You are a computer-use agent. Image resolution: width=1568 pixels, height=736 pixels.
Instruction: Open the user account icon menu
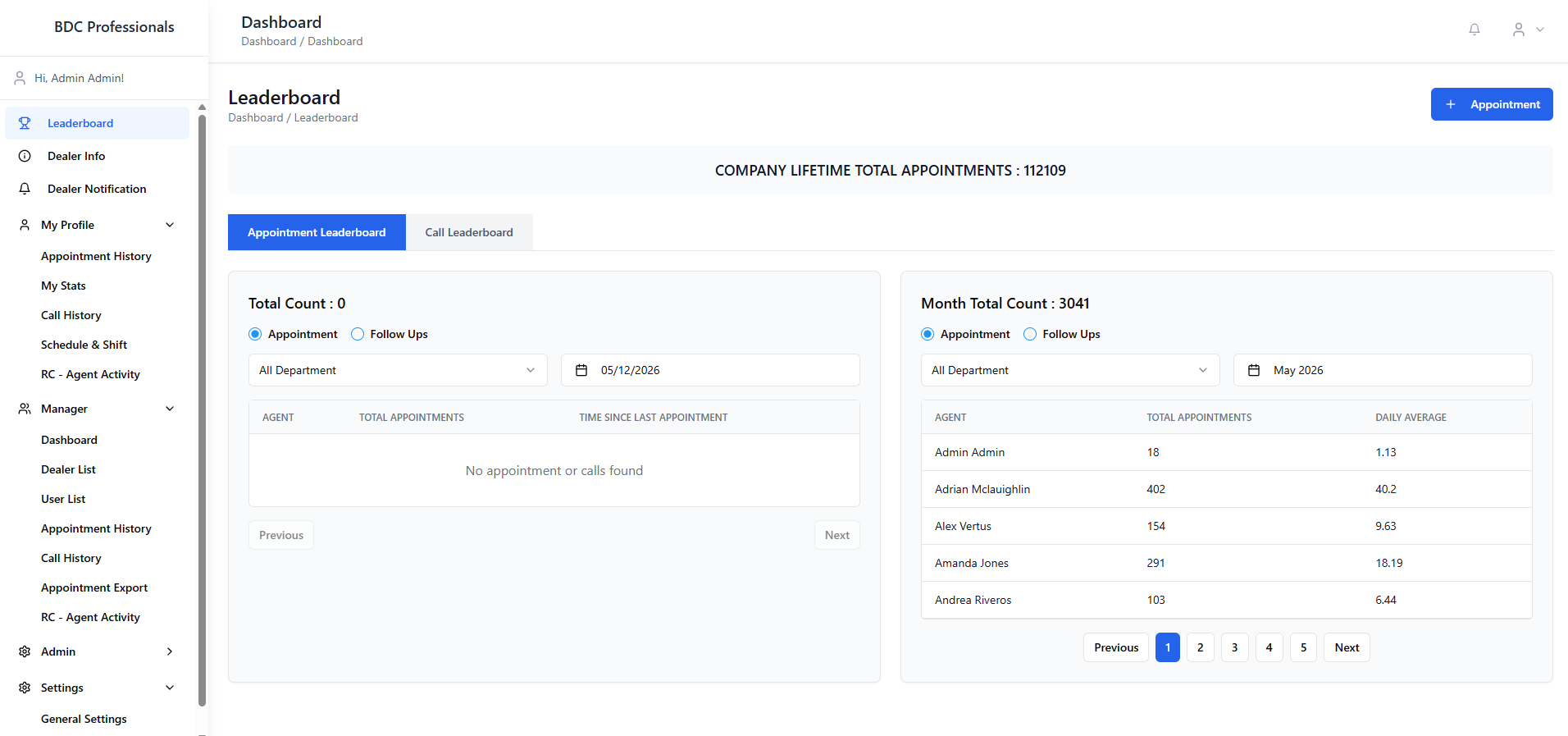tap(1519, 30)
